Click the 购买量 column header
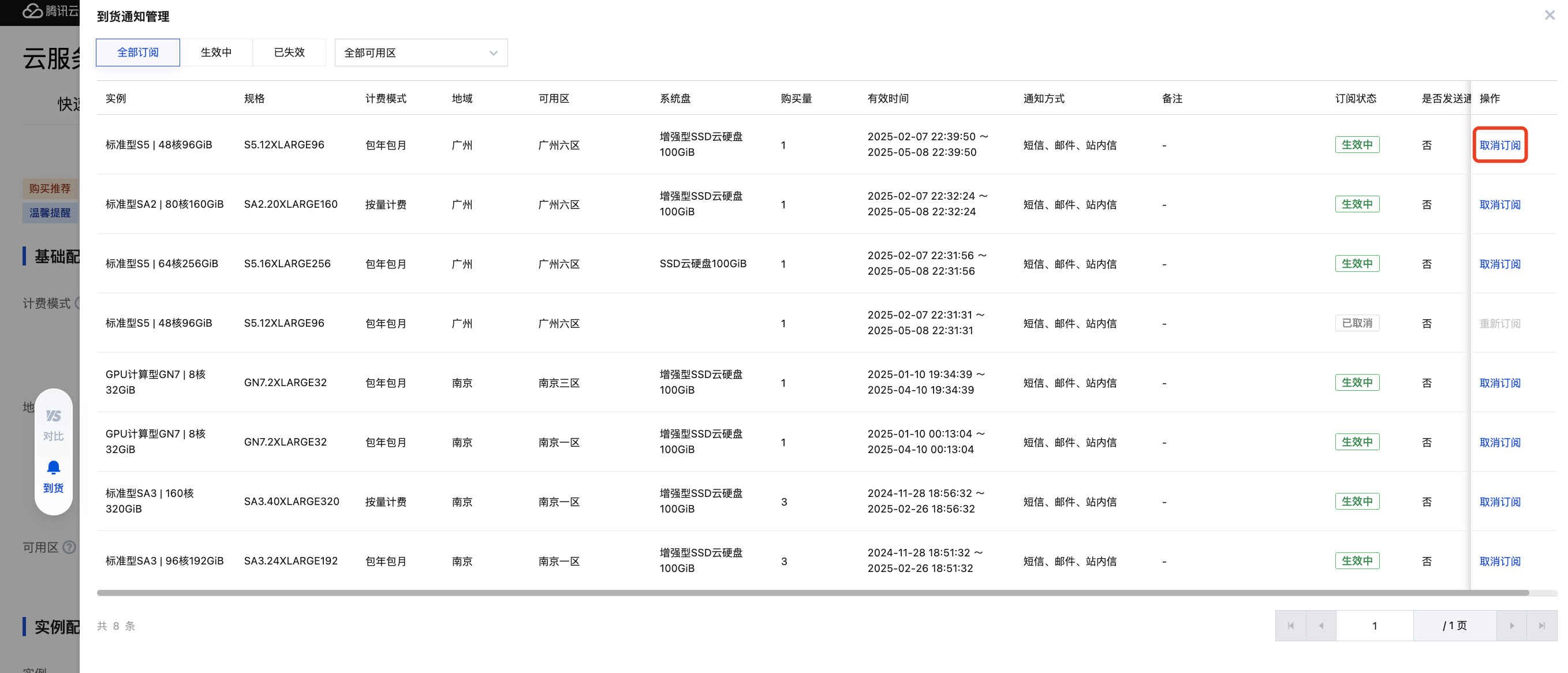 (x=796, y=98)
